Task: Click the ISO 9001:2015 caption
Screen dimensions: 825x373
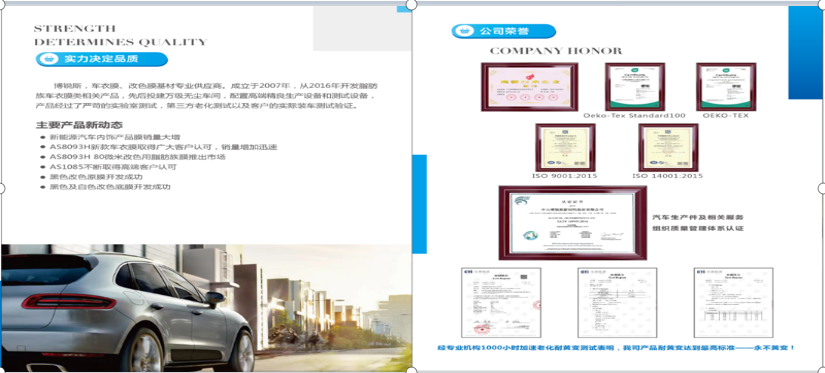Action: (566, 176)
